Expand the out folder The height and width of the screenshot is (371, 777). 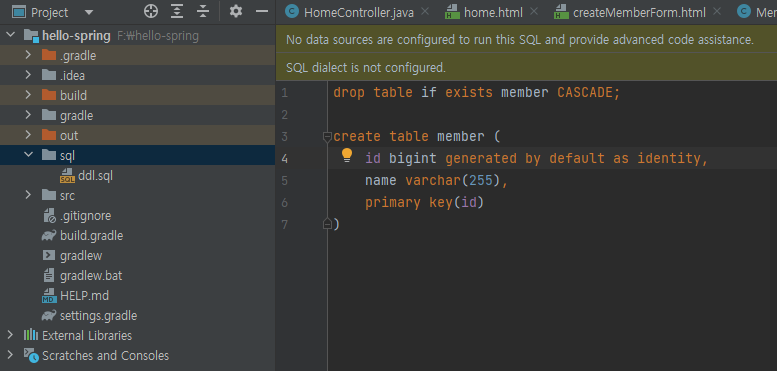(x=28, y=135)
